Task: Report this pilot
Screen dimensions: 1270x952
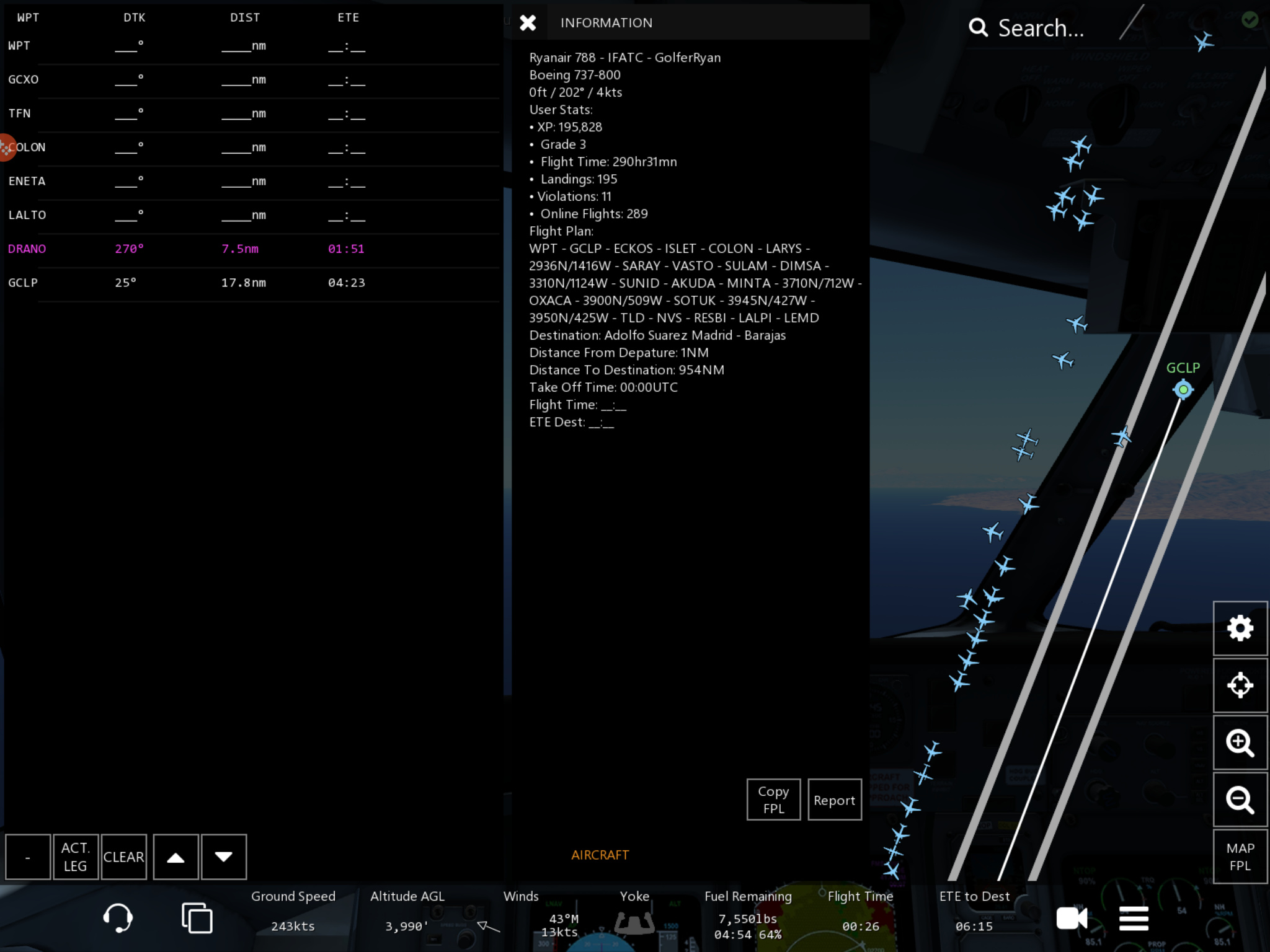Action: (x=834, y=800)
